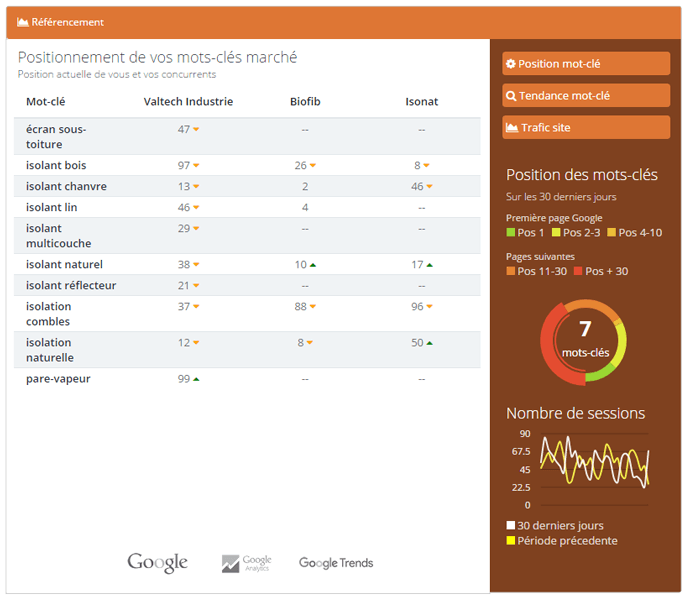Select the pare-vapeur keyword
The image size is (685, 597).
(x=58, y=379)
